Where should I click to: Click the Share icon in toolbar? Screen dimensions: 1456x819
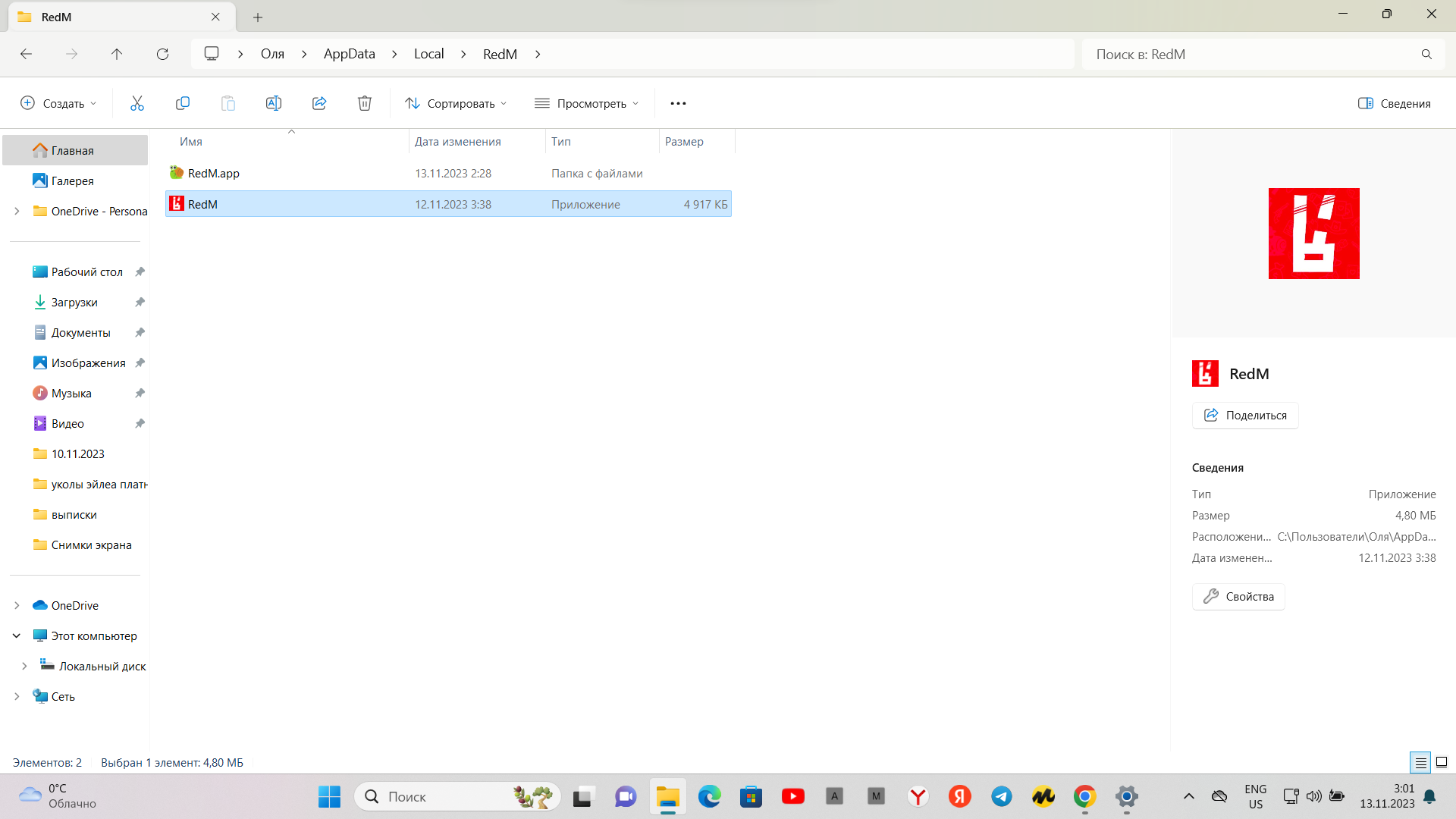tap(319, 103)
